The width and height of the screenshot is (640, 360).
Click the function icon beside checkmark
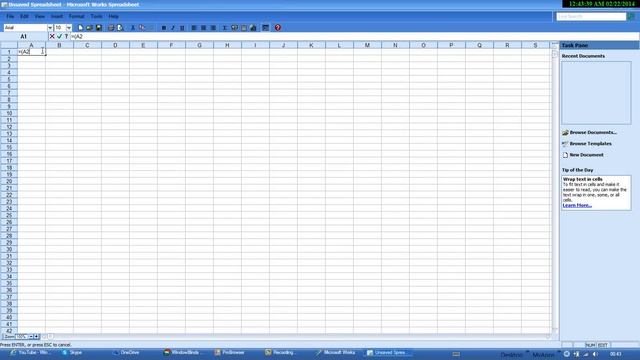(66, 36)
